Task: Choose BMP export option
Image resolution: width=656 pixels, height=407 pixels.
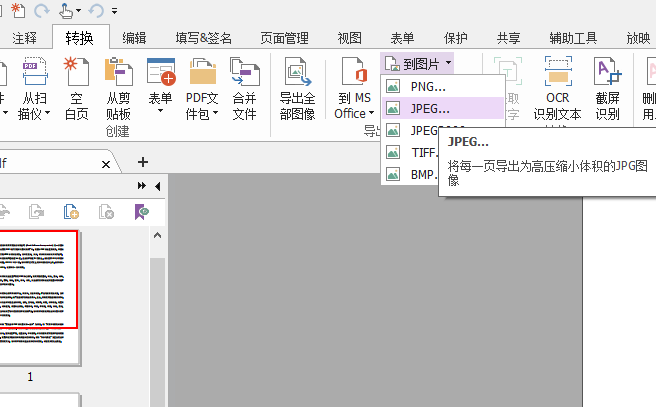Action: [410, 174]
